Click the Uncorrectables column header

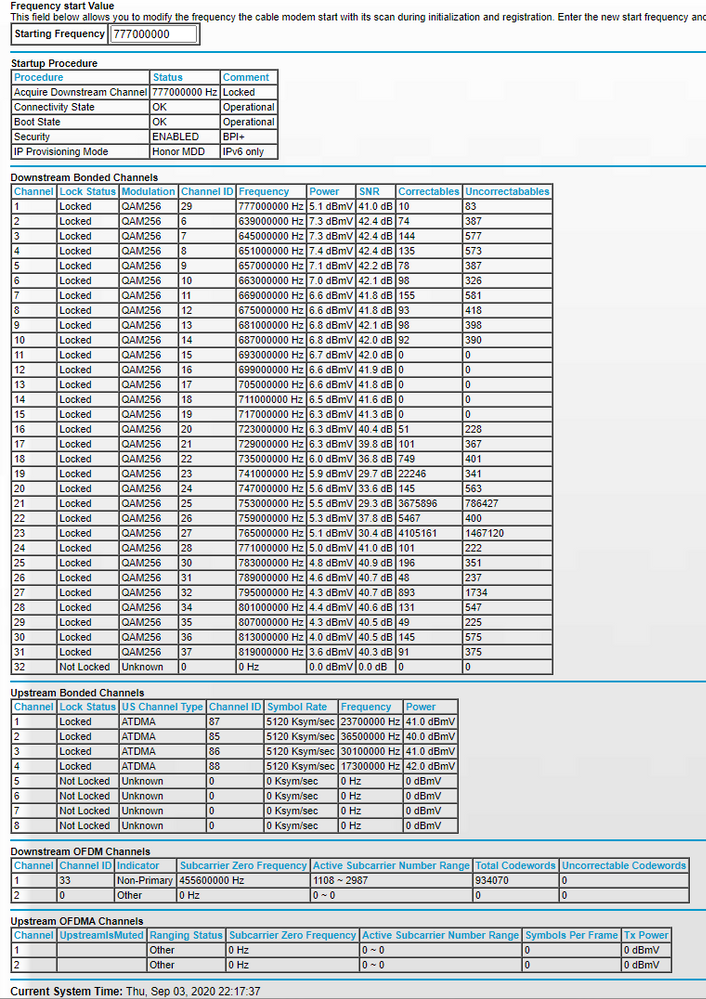coord(507,191)
